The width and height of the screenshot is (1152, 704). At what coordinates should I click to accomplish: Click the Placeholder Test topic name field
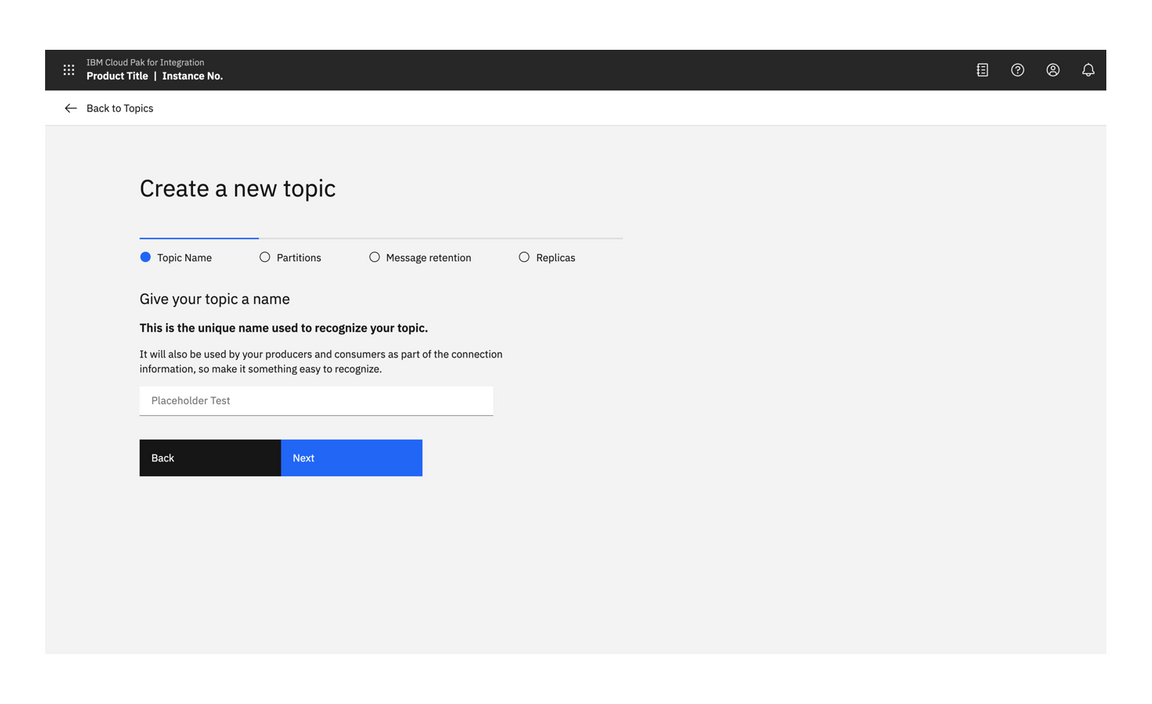316,400
